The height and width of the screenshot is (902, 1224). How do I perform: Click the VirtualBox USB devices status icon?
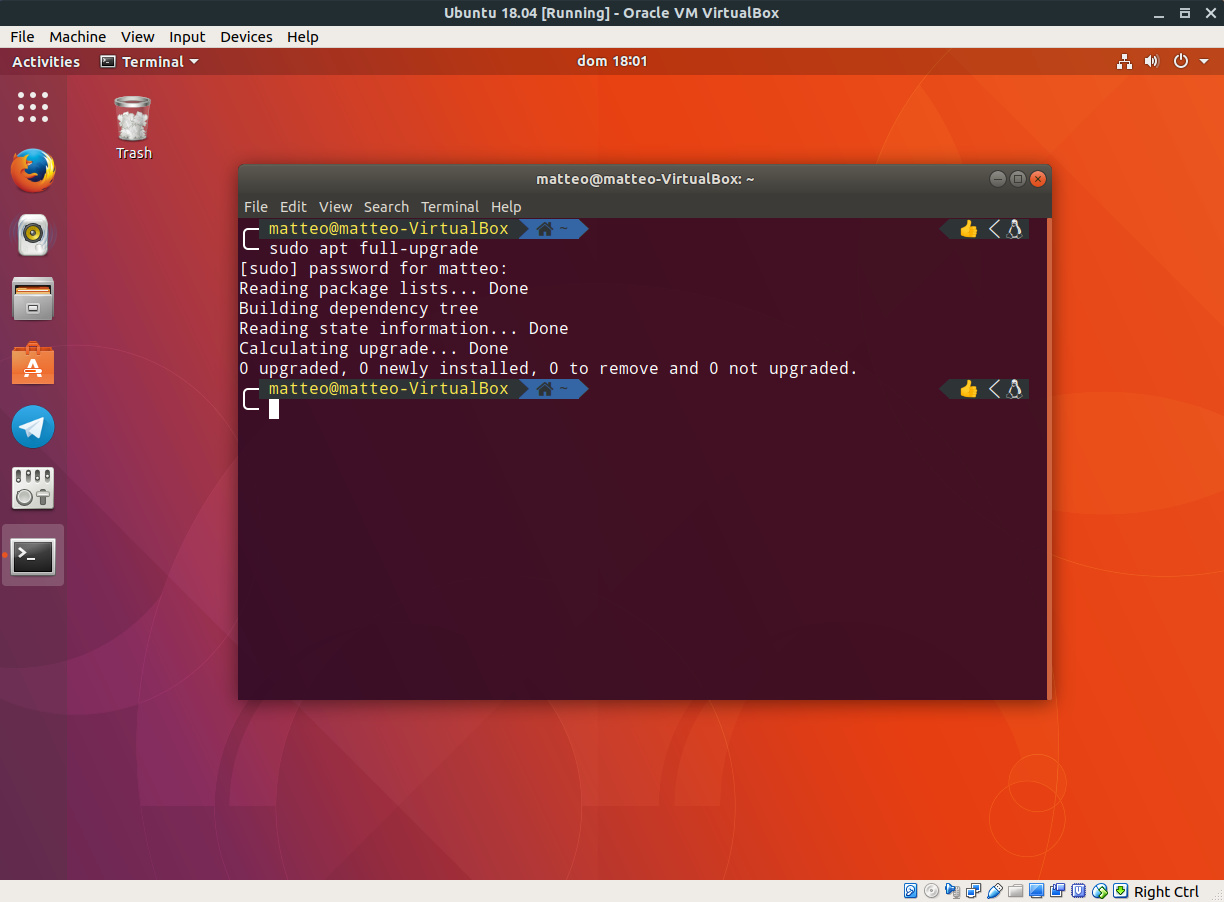point(995,891)
